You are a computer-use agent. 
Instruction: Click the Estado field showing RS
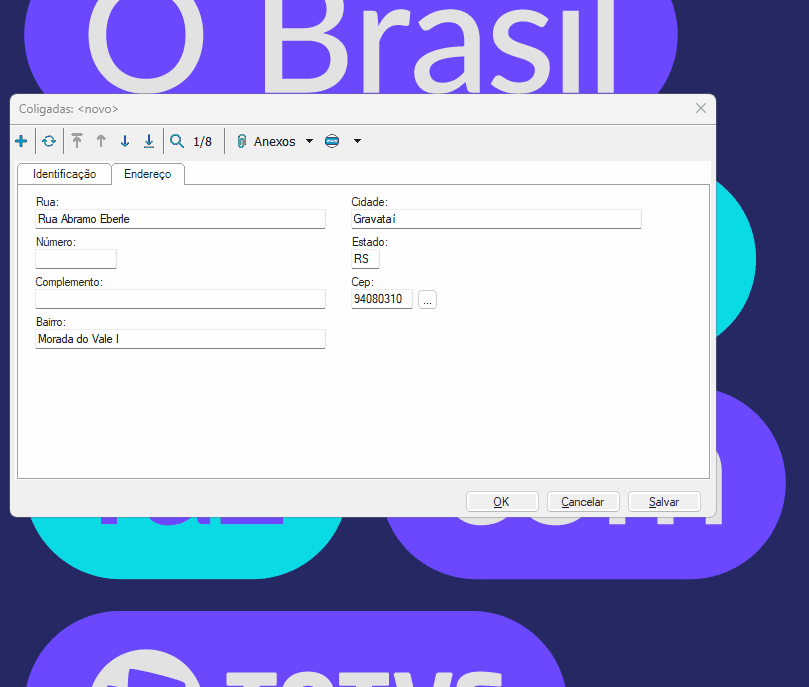[x=365, y=259]
